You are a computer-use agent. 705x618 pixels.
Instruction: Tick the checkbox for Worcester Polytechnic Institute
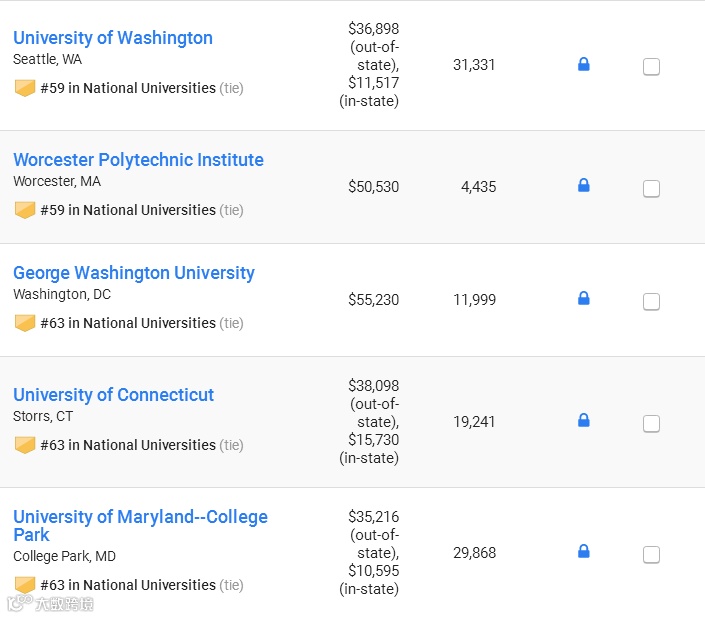(x=651, y=189)
